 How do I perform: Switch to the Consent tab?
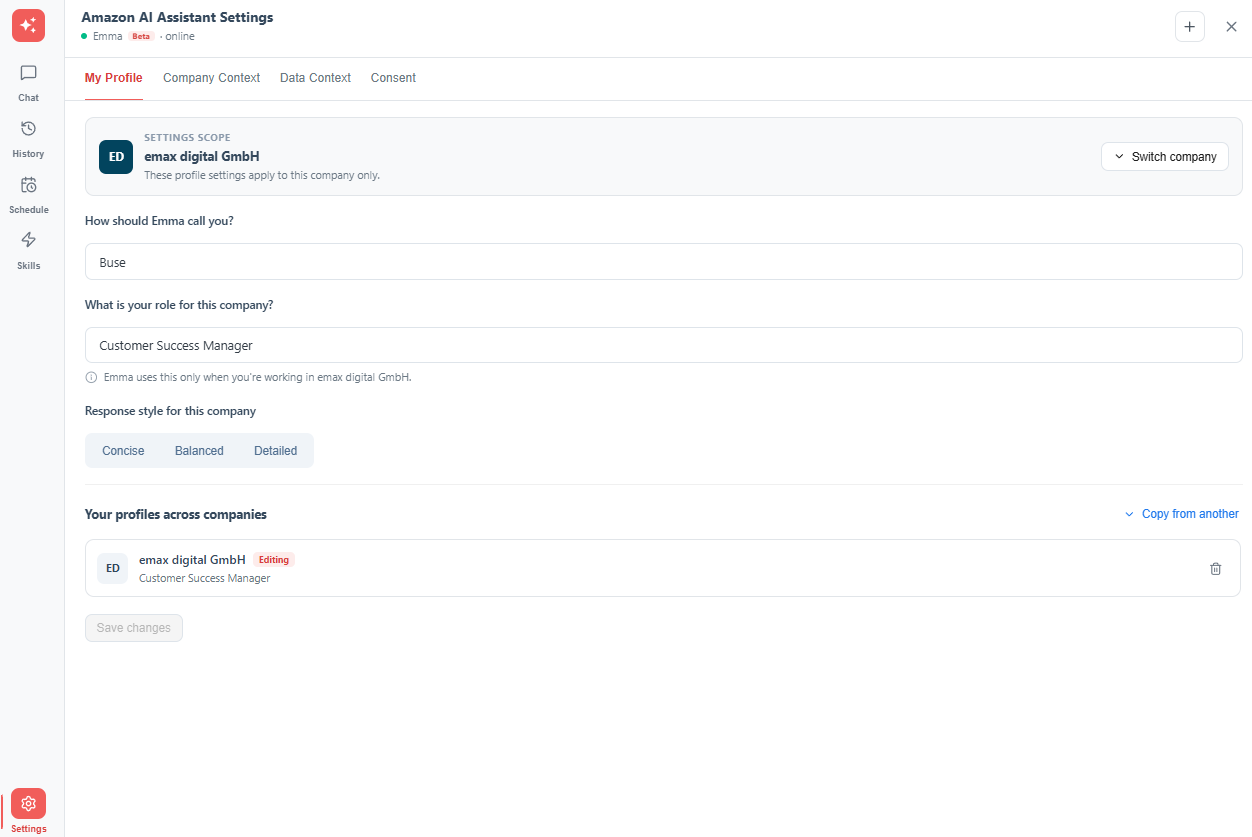click(393, 78)
